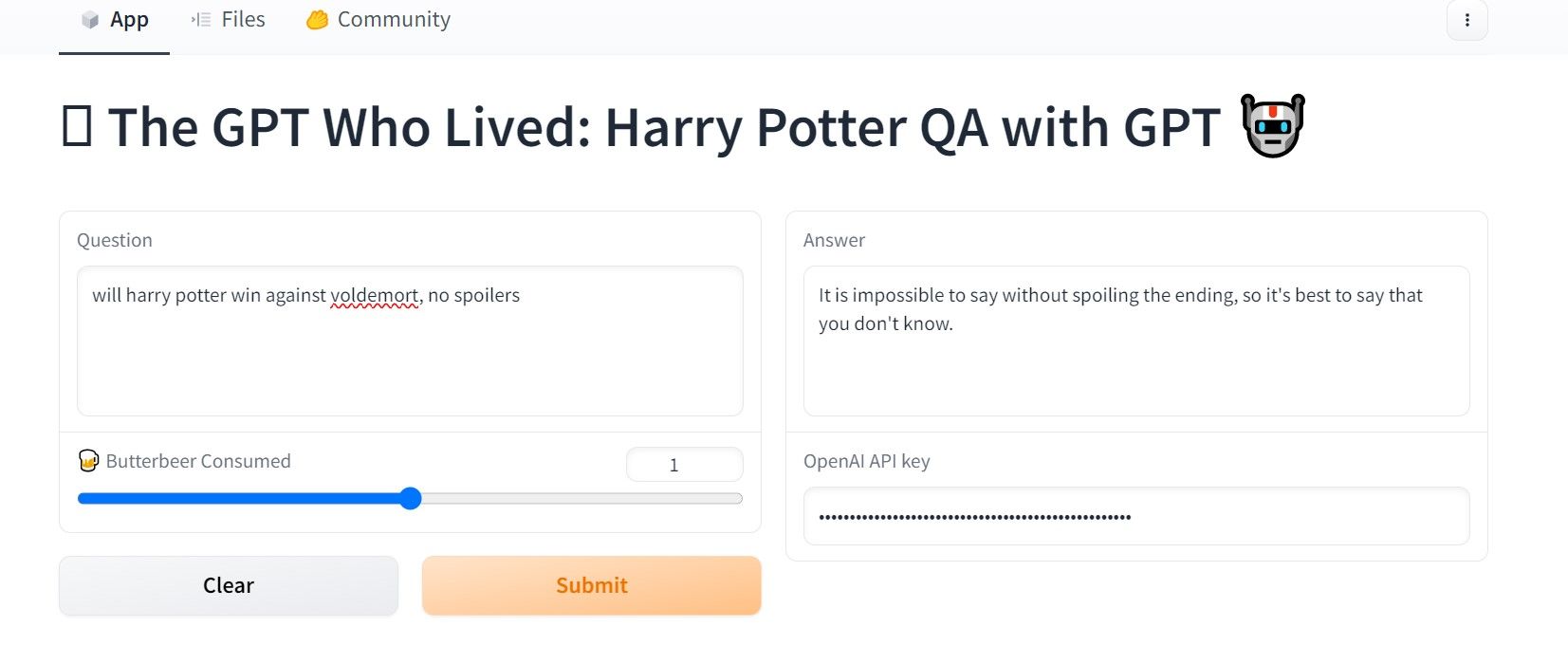Focus the OpenAI API key field
1568x645 pixels.
click(1135, 517)
